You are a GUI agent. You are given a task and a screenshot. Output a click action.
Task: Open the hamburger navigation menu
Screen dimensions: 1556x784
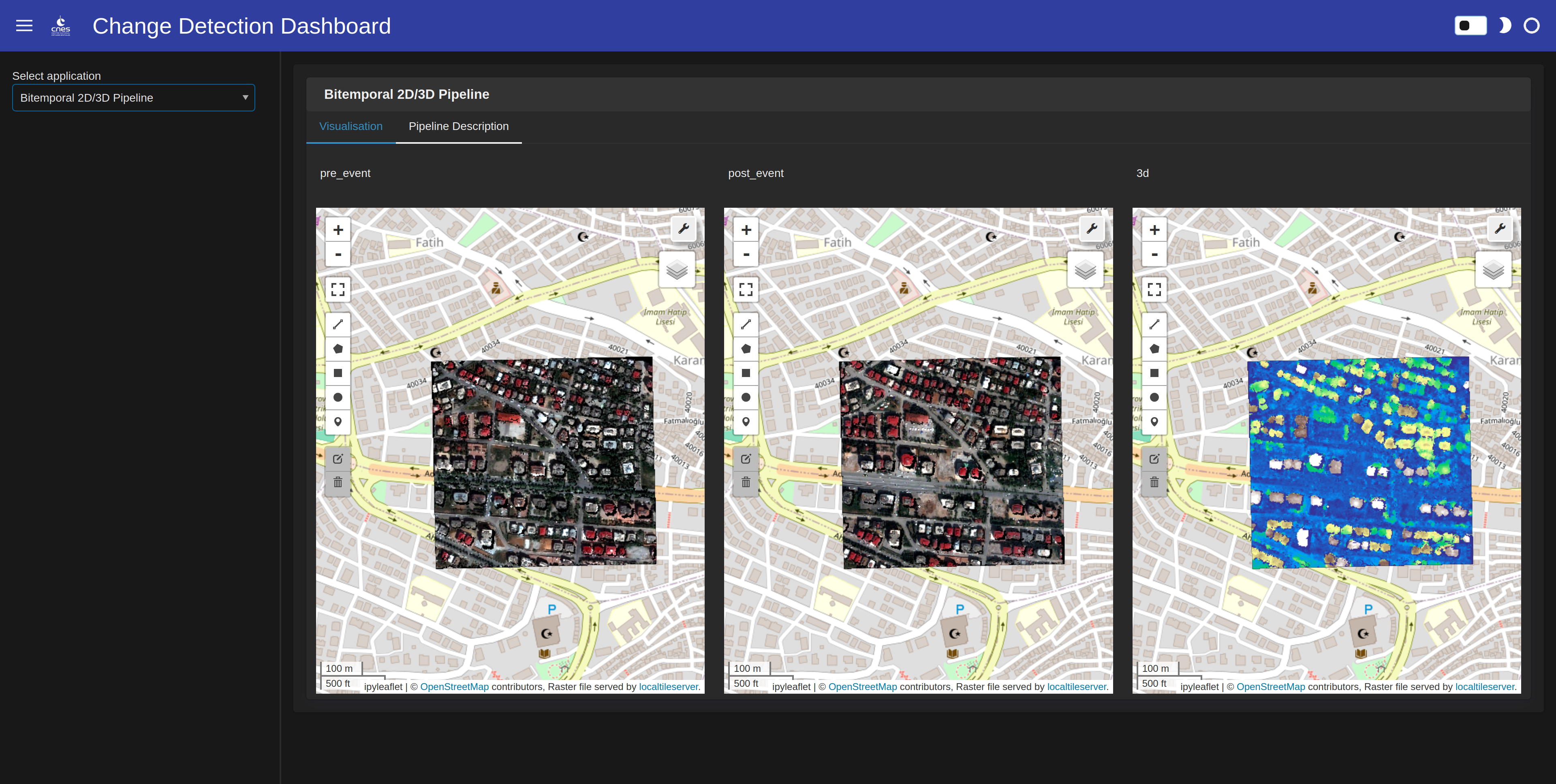click(x=24, y=26)
